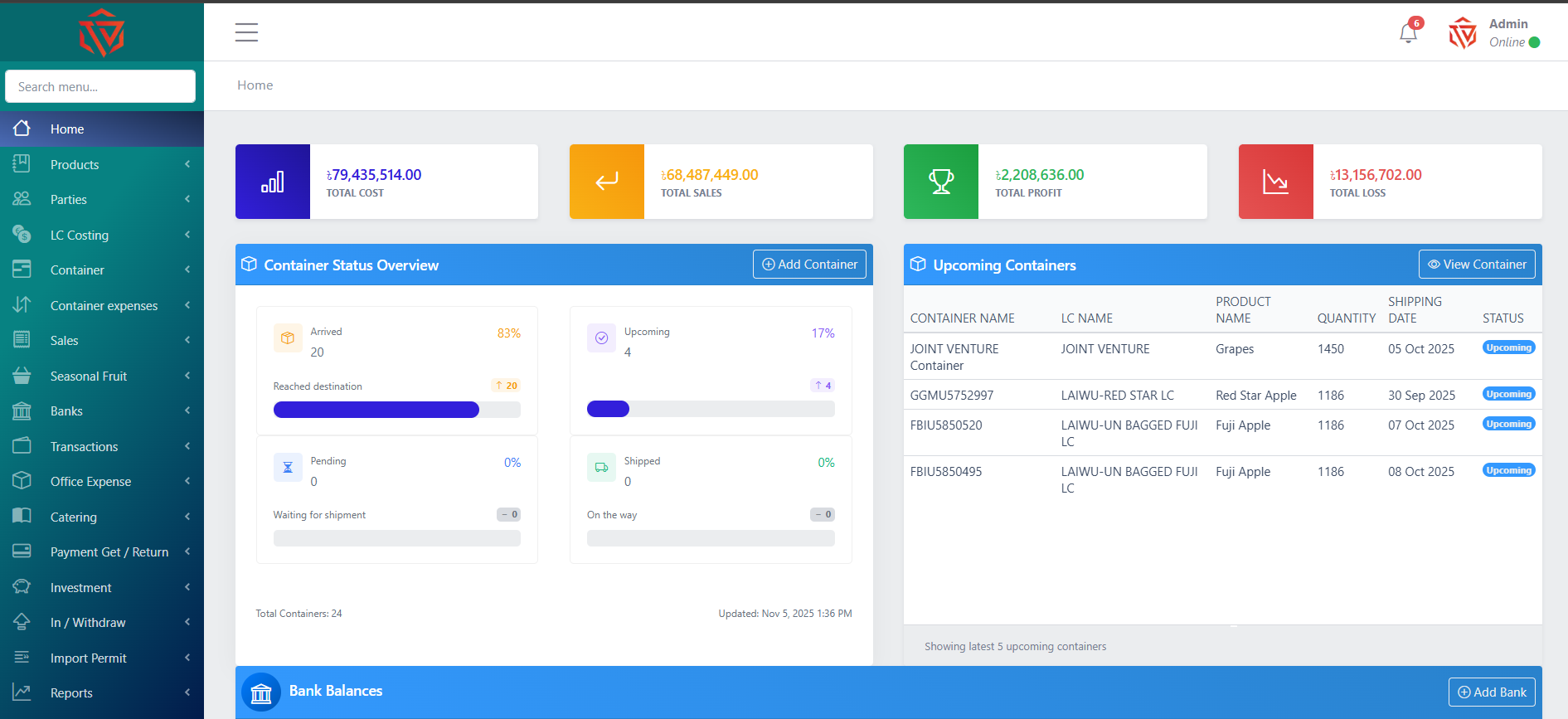Open the notification bell icon

click(1408, 32)
